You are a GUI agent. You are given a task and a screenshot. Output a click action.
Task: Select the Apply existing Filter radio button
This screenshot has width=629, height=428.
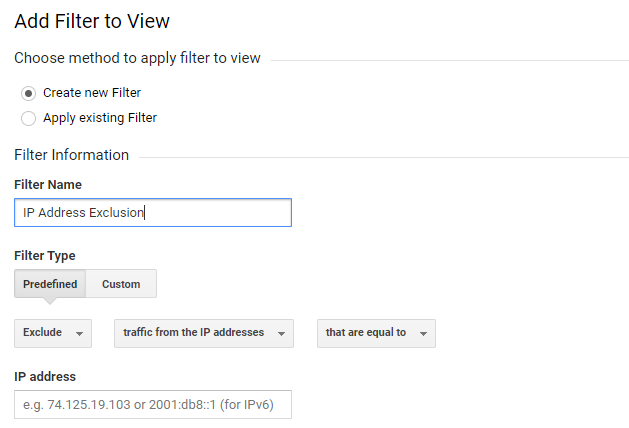[x=28, y=118]
